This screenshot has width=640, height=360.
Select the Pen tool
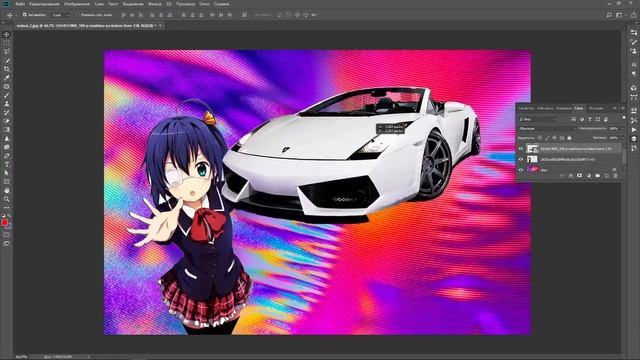(7, 156)
